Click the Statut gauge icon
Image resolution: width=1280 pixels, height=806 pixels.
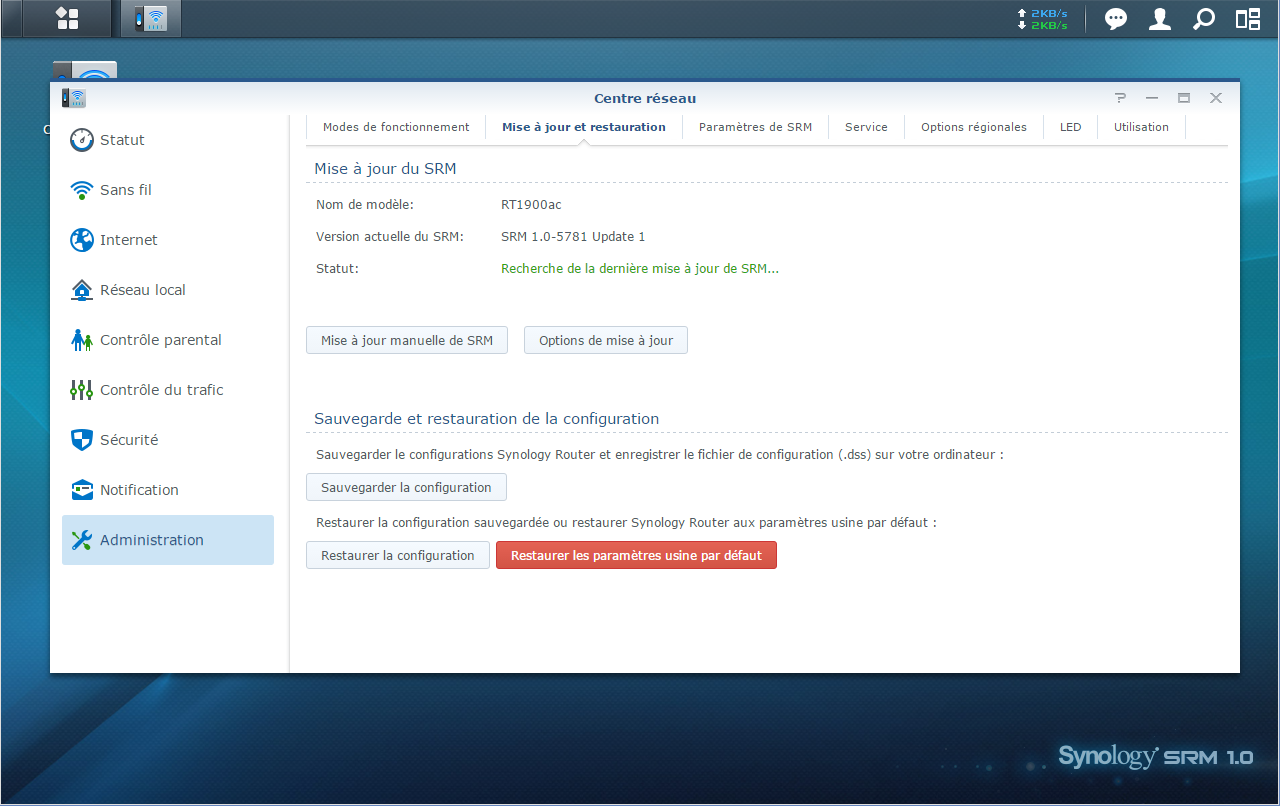click(82, 140)
